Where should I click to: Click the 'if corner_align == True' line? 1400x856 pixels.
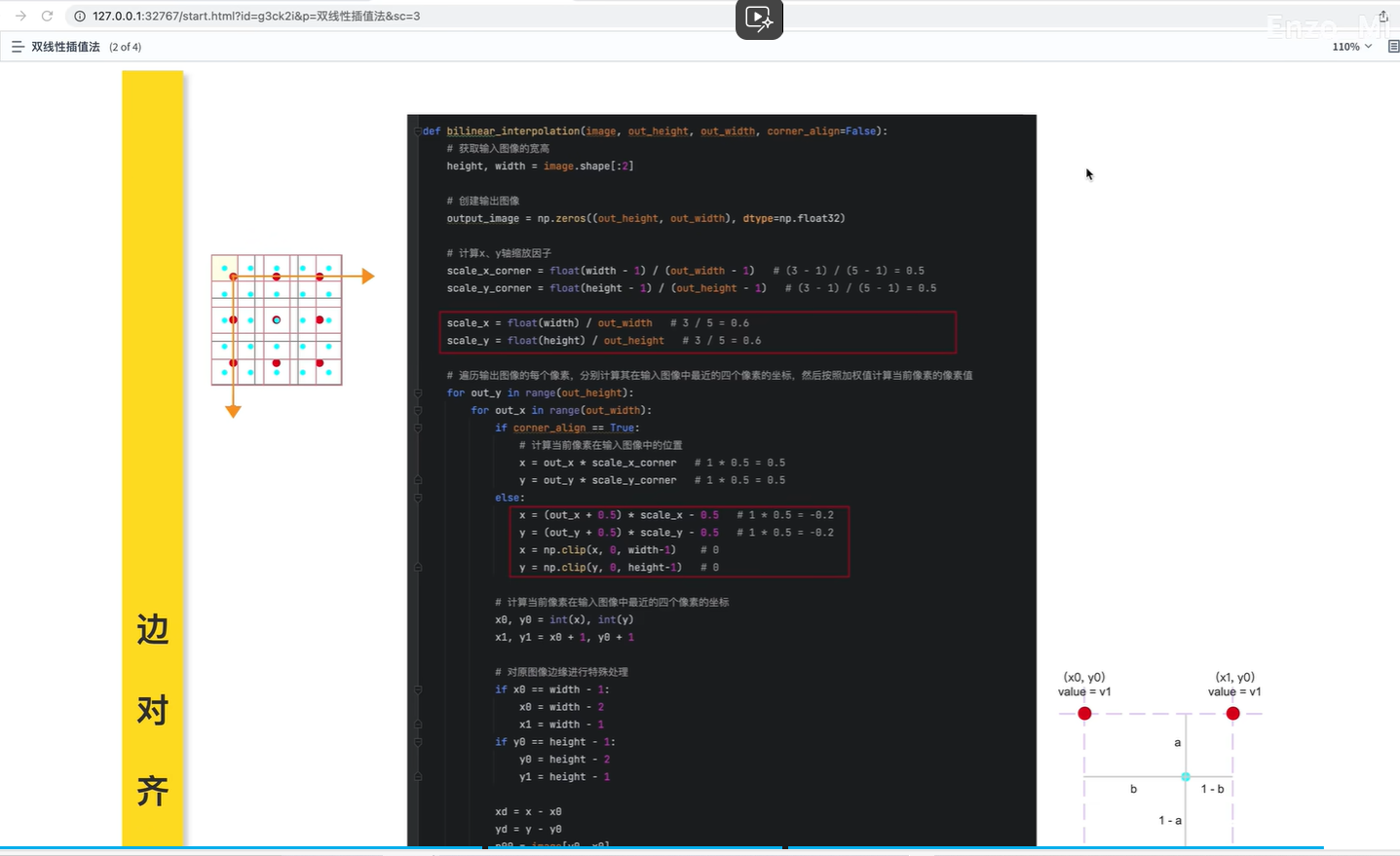[x=567, y=428]
